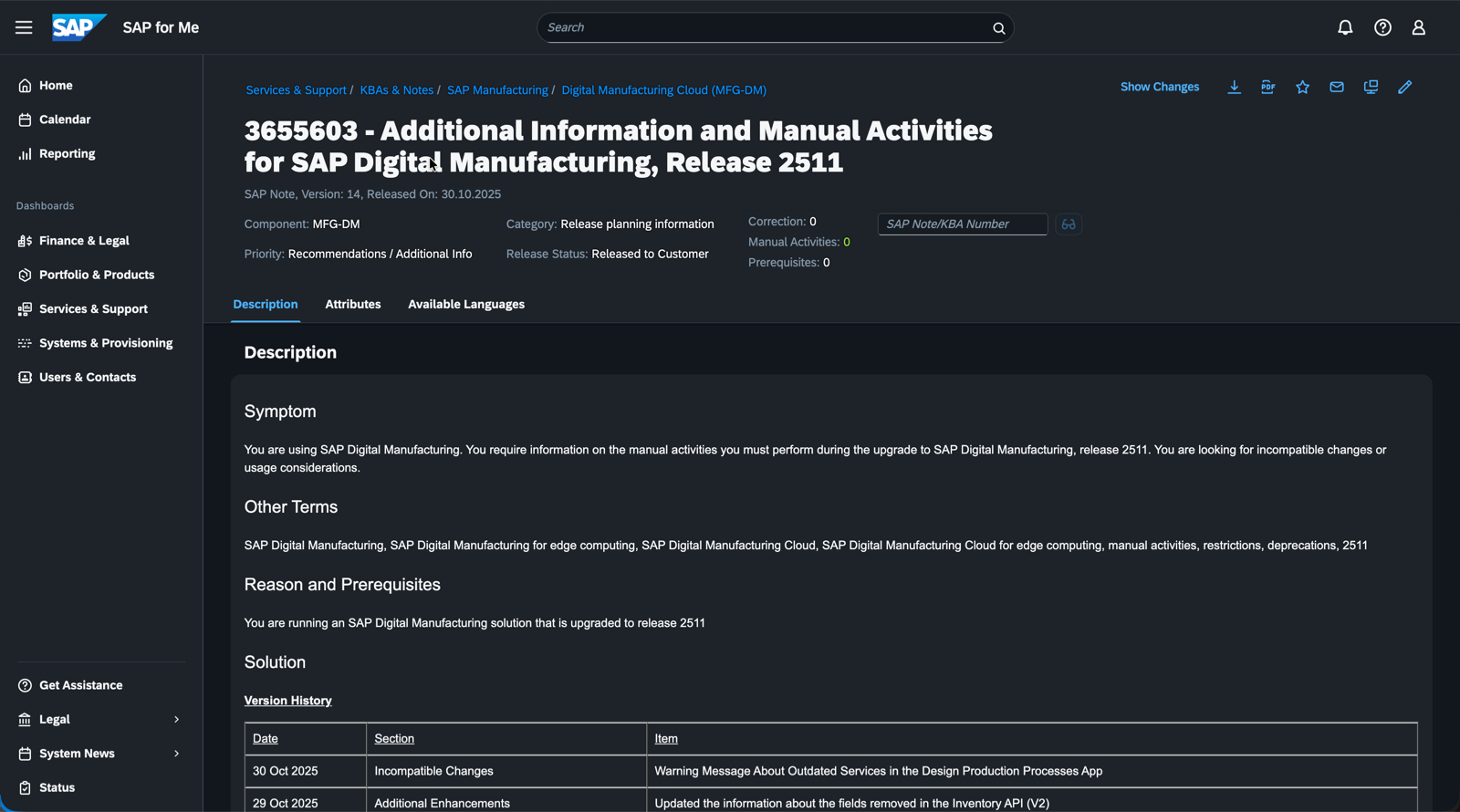Open the hamburger navigation menu

(x=24, y=27)
